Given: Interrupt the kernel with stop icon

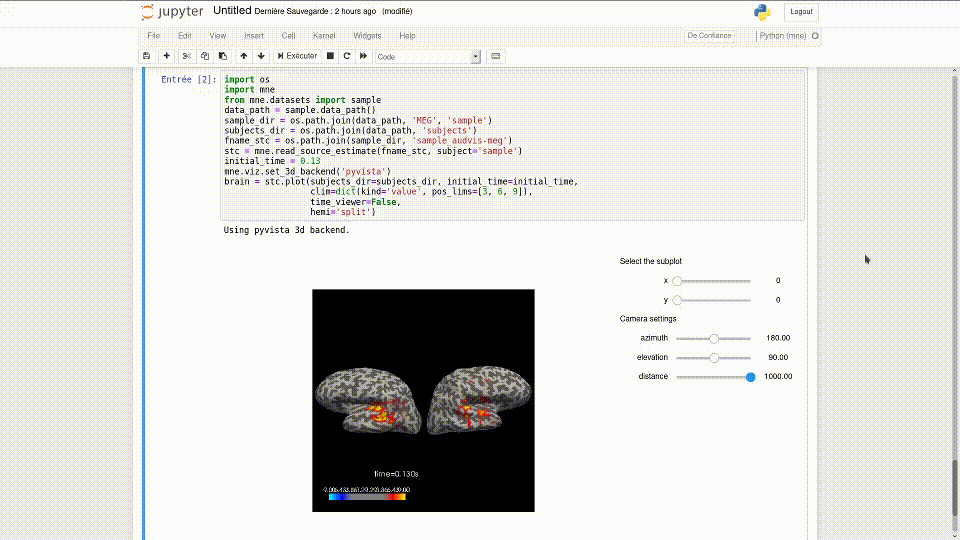Looking at the screenshot, I should coord(331,56).
